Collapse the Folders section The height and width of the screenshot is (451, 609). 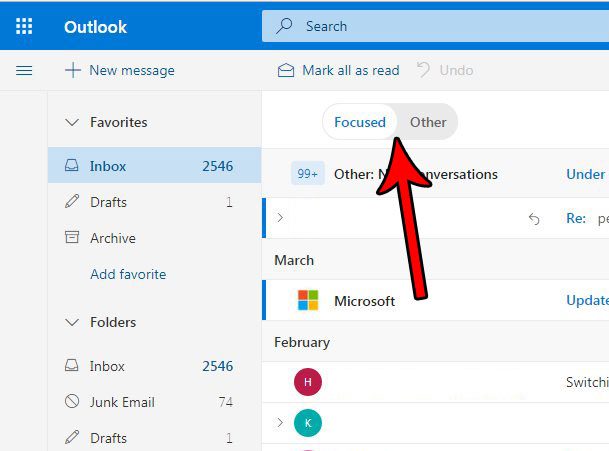pyautogui.click(x=72, y=322)
